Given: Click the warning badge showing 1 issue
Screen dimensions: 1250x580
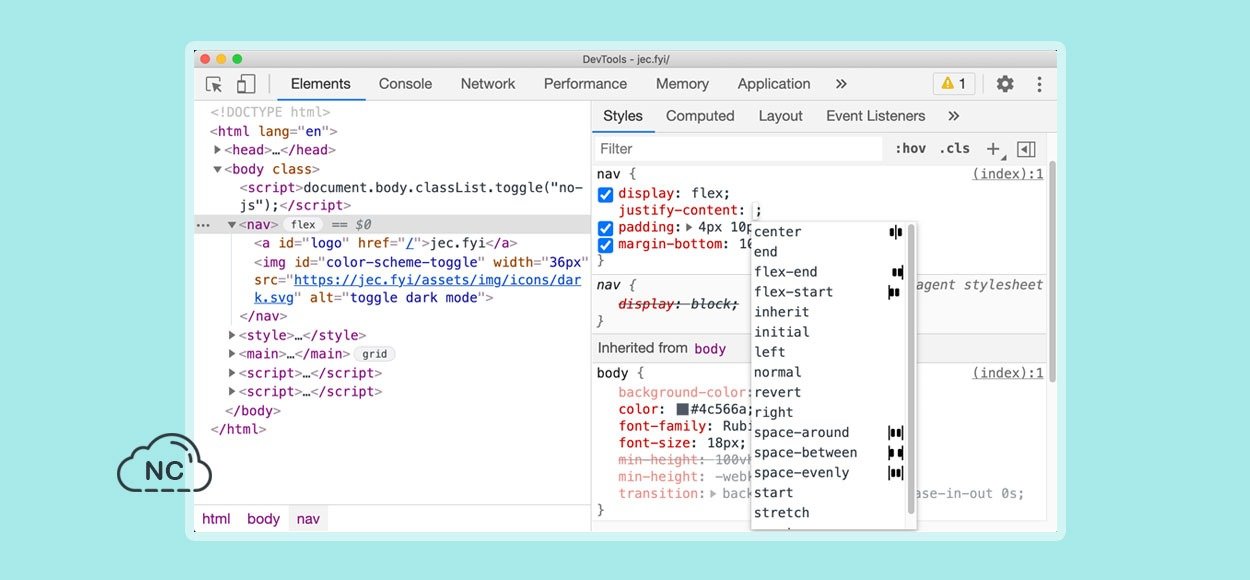Looking at the screenshot, I should click(954, 84).
